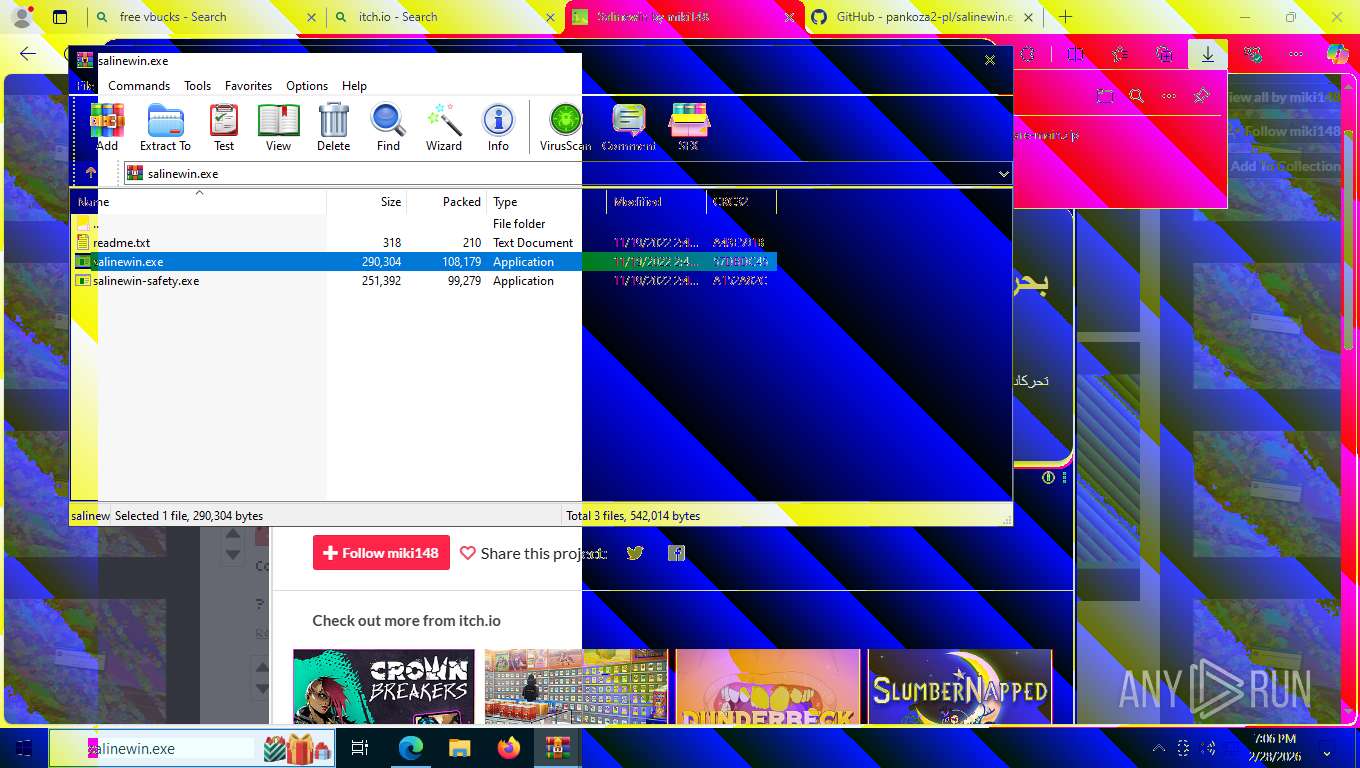
Task: Open the Dunderbeck game thumbnail
Action: (768, 687)
